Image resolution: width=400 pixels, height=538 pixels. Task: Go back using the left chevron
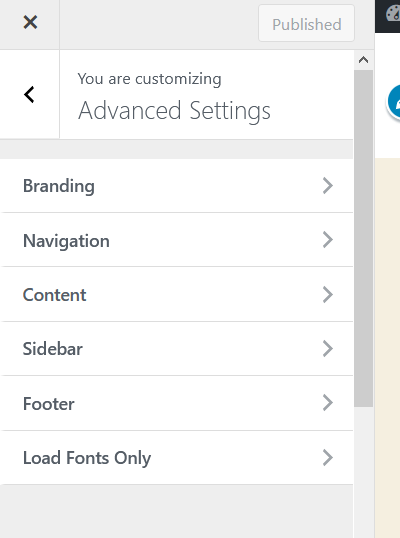pos(30,94)
